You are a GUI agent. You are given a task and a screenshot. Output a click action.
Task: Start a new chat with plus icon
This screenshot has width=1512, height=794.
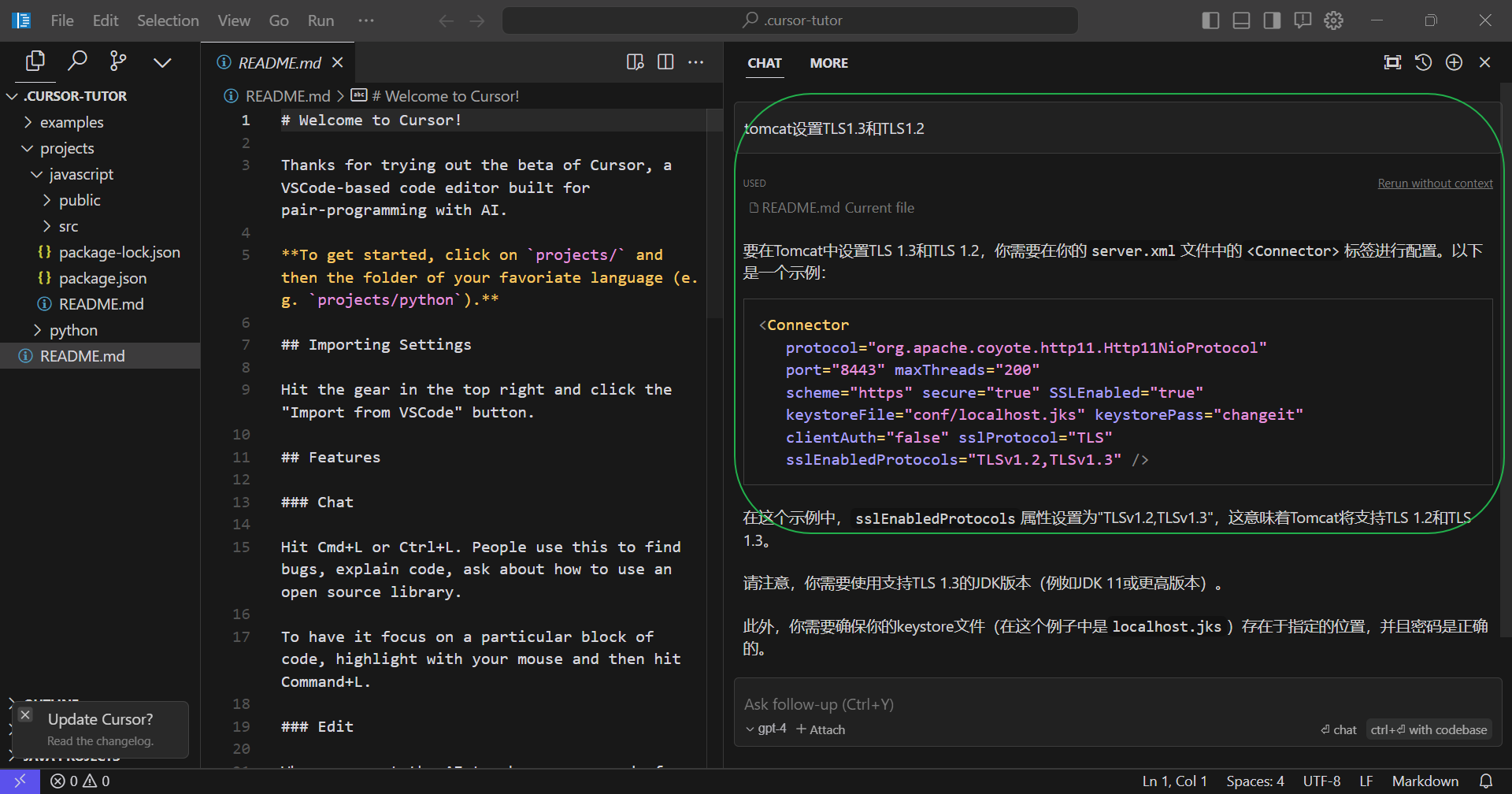[1454, 62]
